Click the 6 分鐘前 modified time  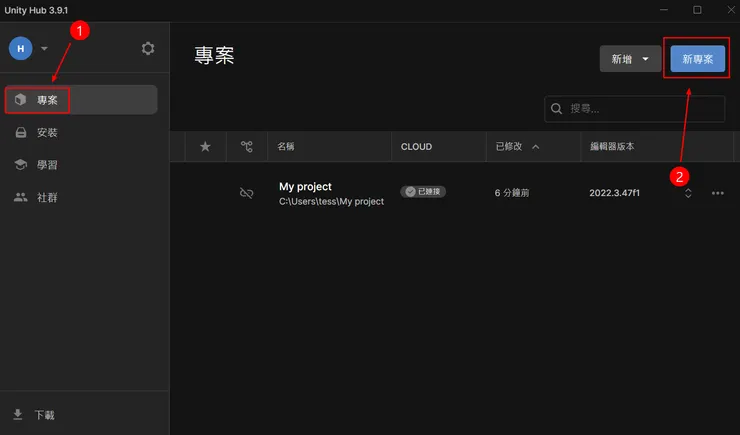(x=512, y=193)
